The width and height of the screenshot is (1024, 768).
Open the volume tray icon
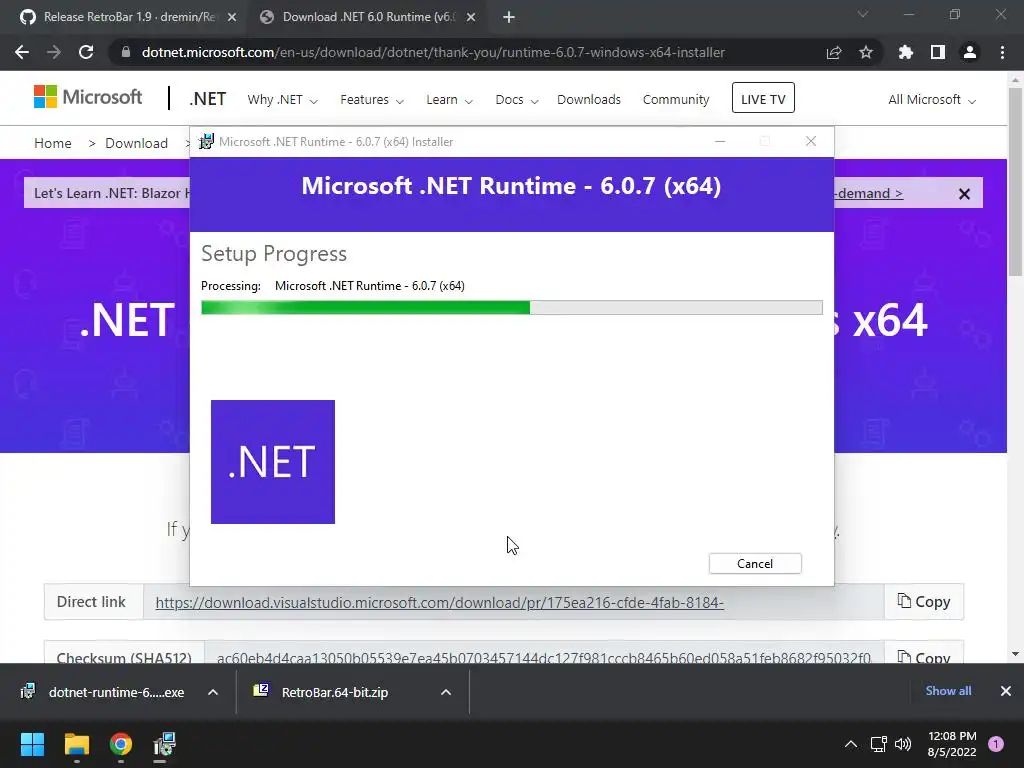pos(903,744)
